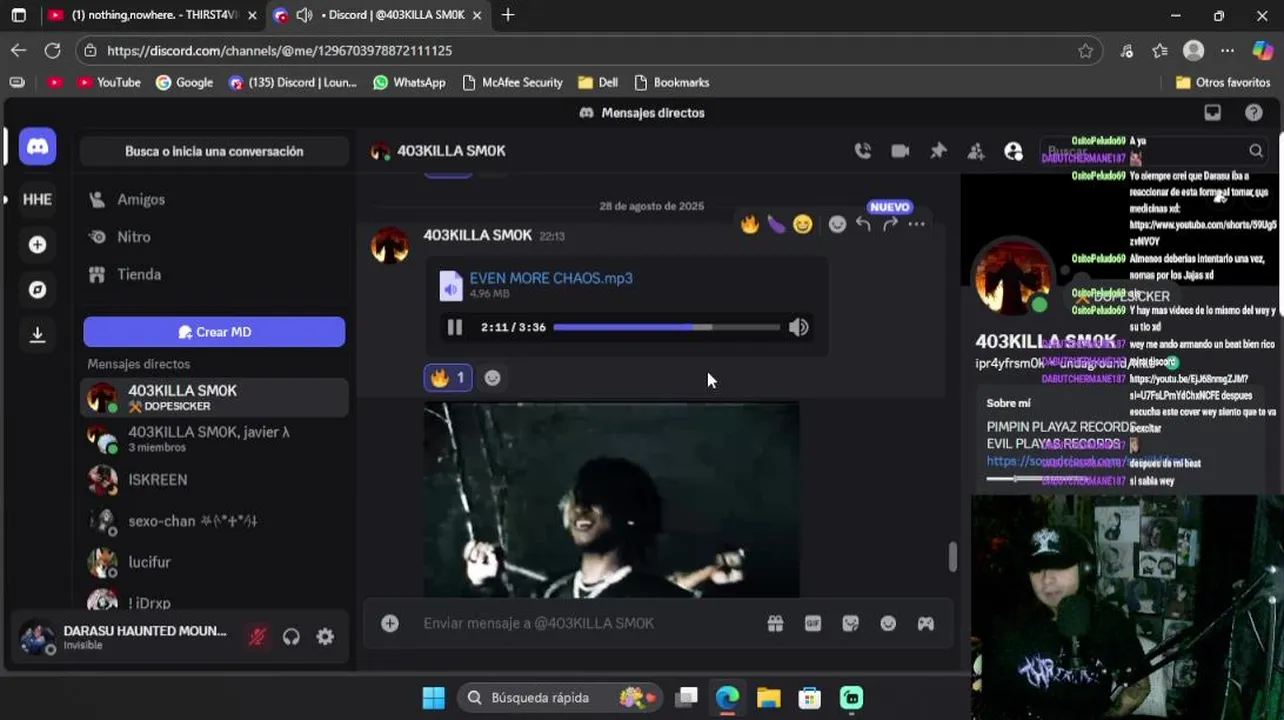The width and height of the screenshot is (1284, 720).
Task: Open ISKREEN direct message
Action: pos(214,480)
